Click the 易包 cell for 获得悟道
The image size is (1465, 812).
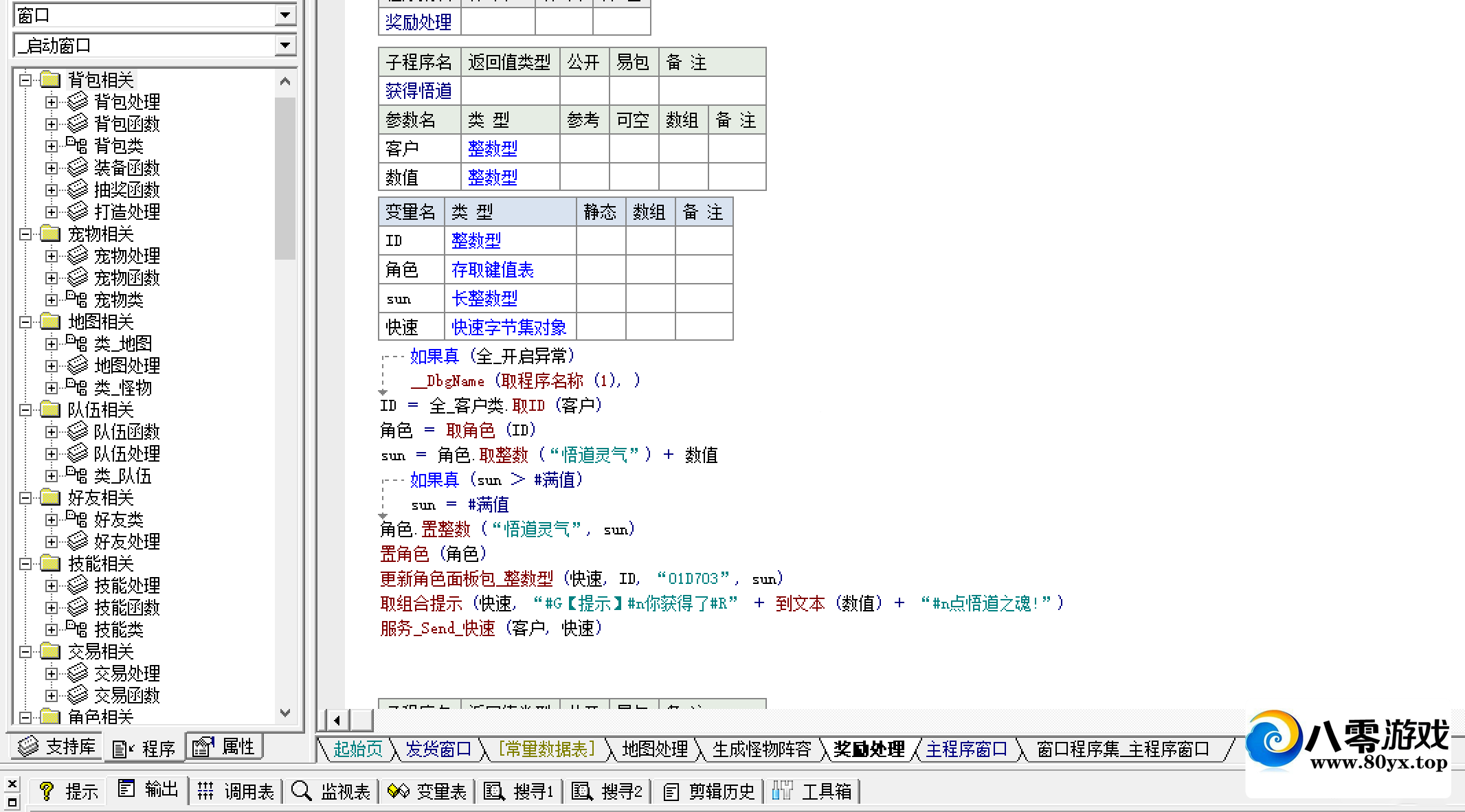[634, 91]
